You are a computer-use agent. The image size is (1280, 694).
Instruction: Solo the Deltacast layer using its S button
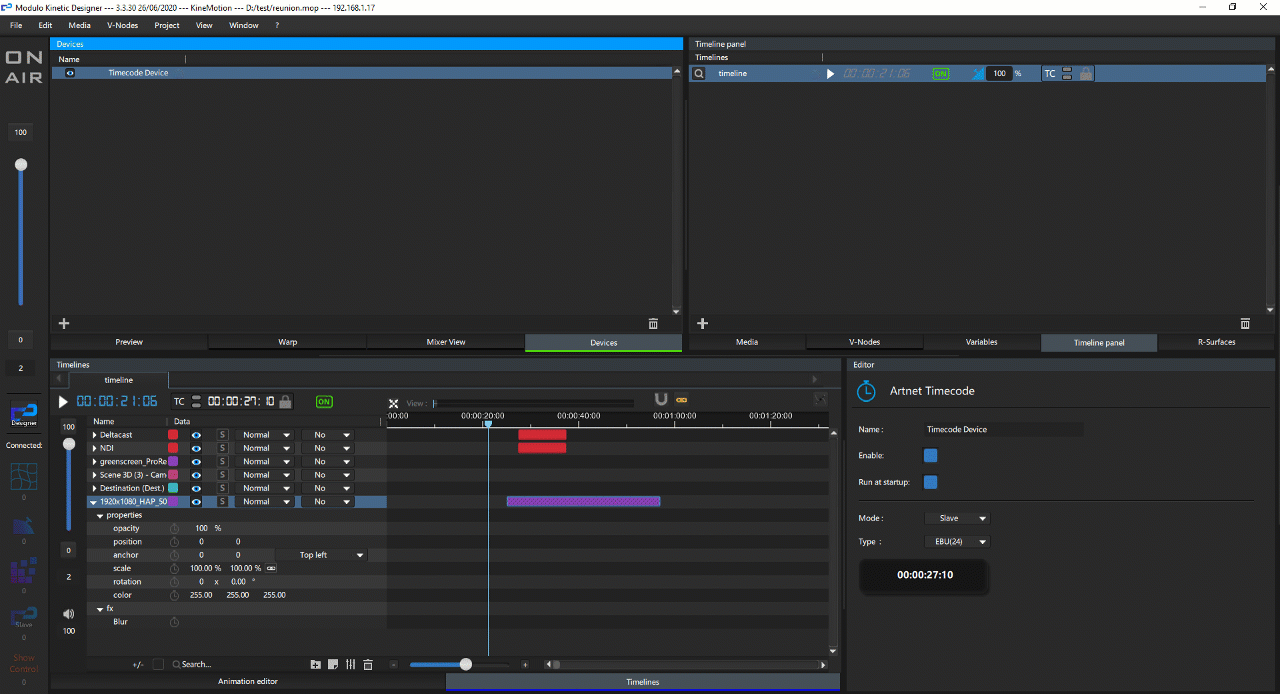(x=221, y=434)
